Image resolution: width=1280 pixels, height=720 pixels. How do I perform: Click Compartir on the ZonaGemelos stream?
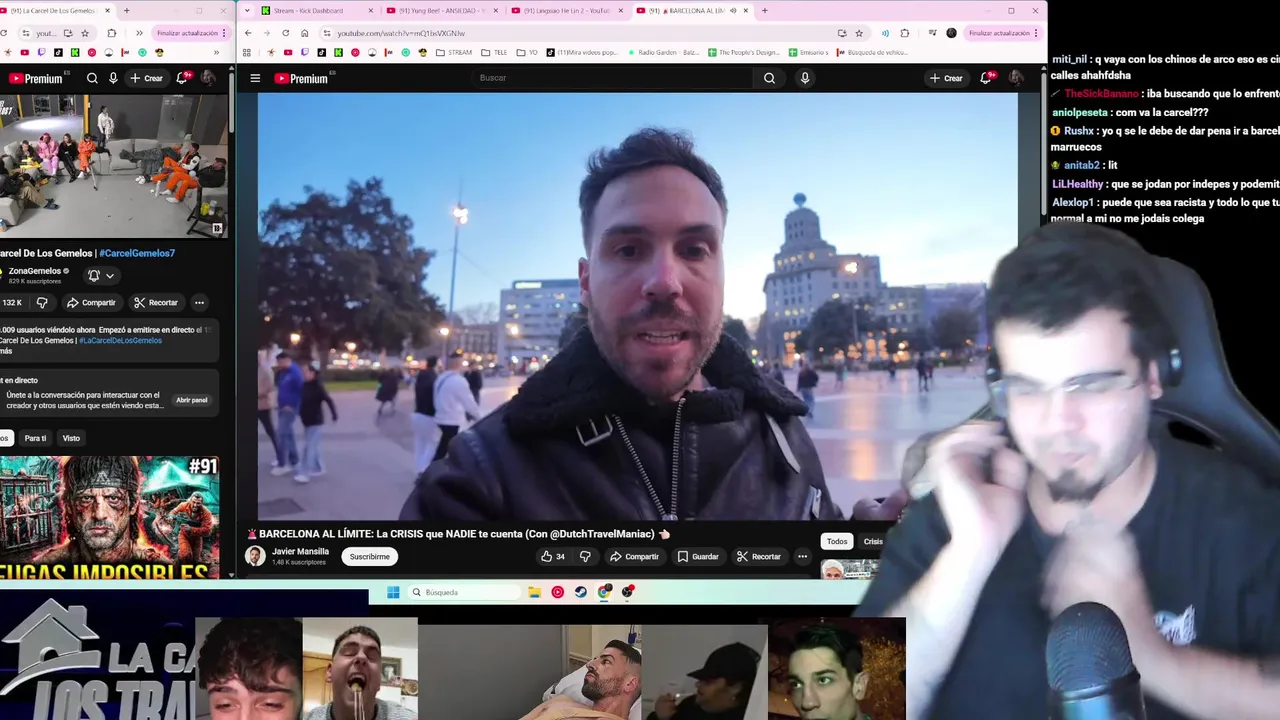point(90,302)
